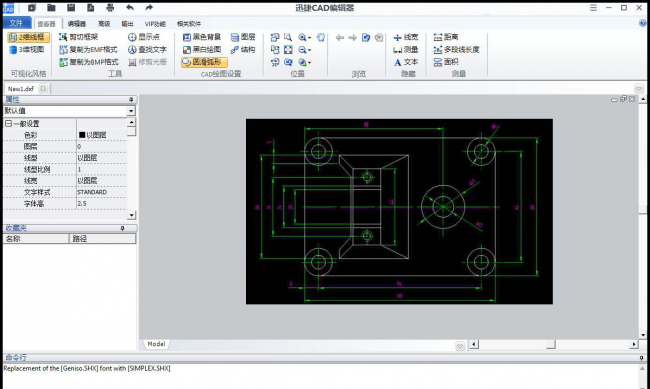Select the pan hand tool

320,37
